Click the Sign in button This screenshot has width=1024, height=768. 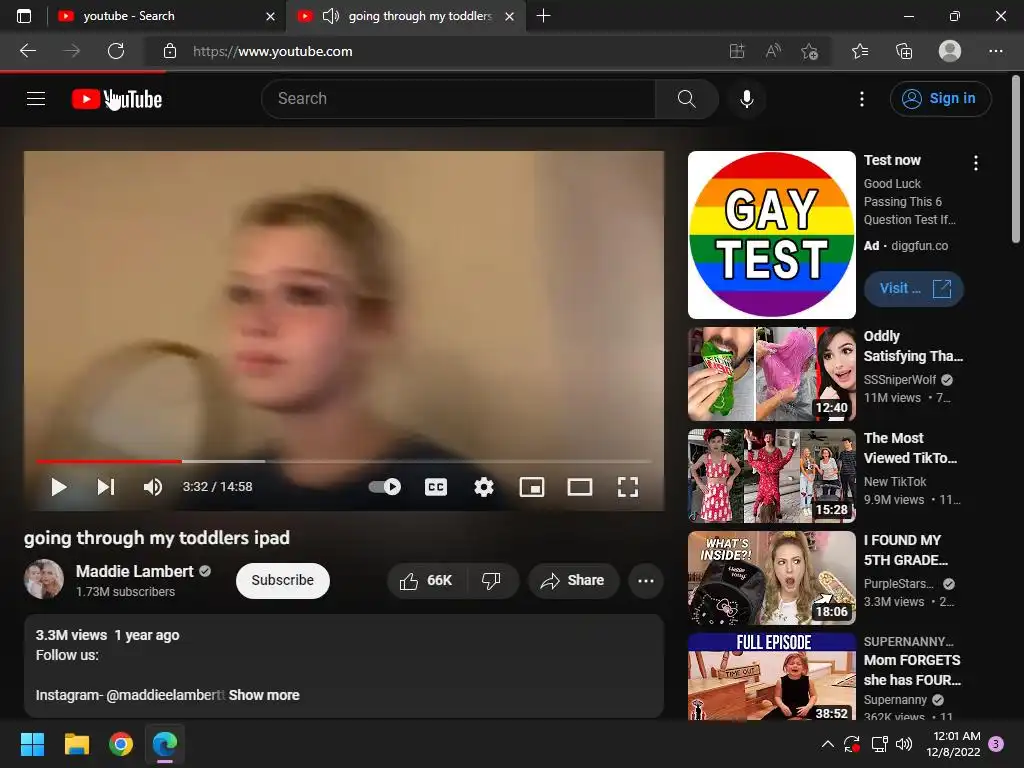point(940,99)
